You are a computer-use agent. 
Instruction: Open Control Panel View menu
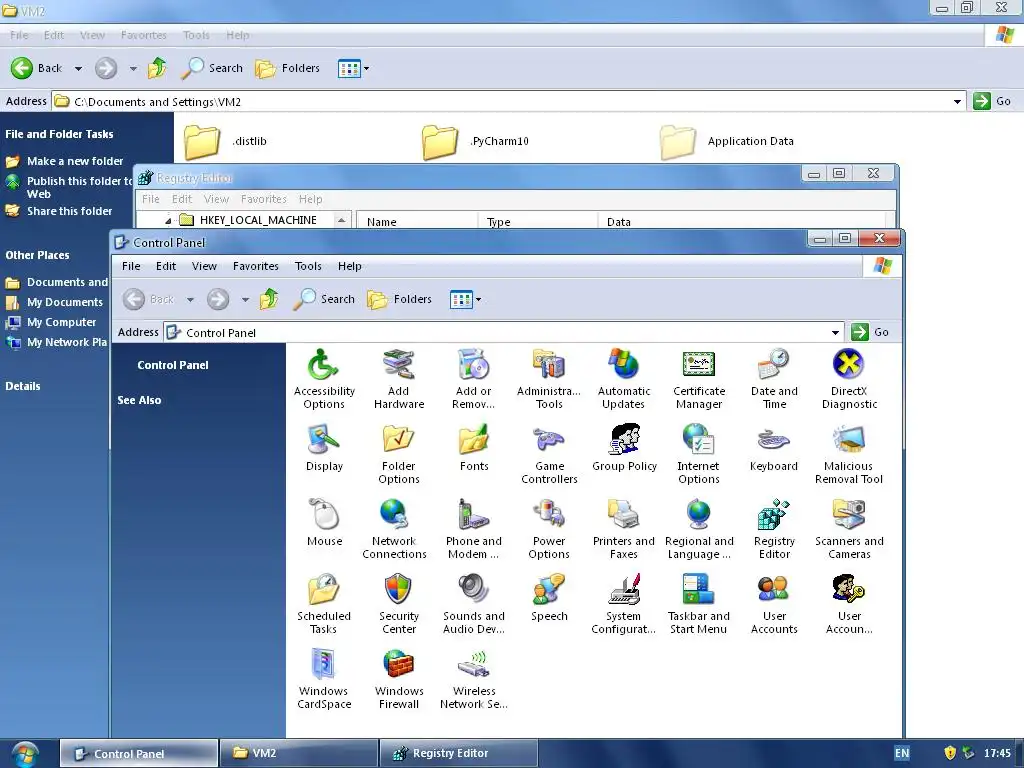click(204, 266)
